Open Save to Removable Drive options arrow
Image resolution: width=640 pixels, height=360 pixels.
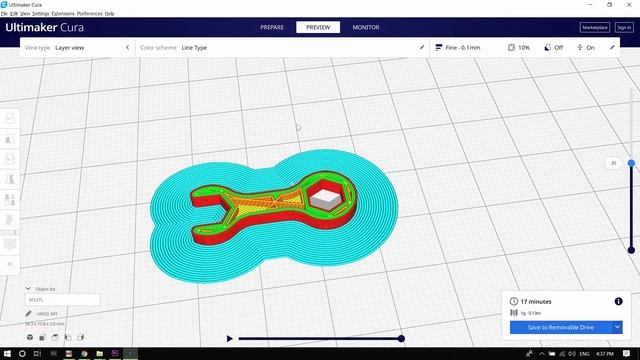click(x=617, y=327)
